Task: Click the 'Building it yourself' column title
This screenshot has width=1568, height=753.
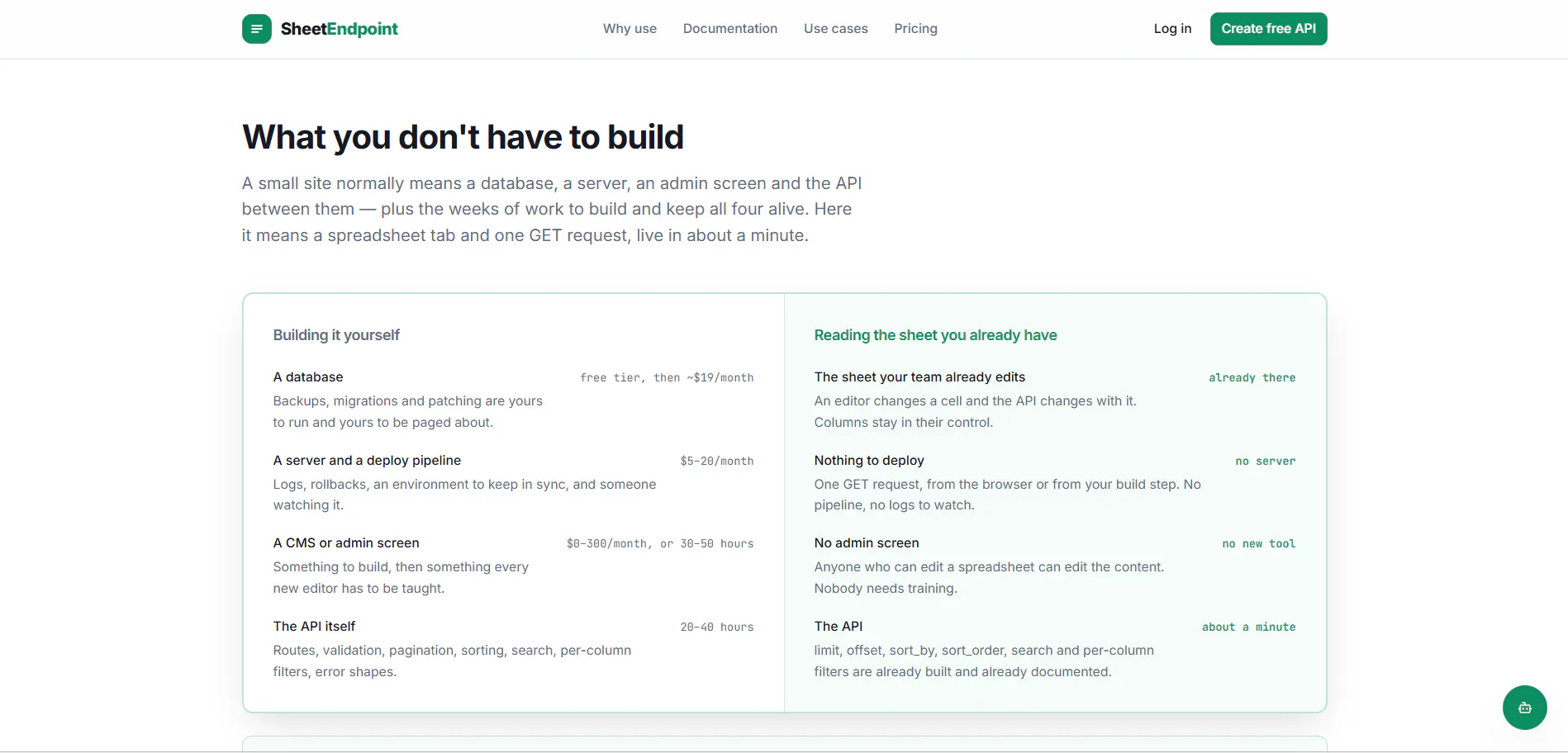Action: click(336, 335)
